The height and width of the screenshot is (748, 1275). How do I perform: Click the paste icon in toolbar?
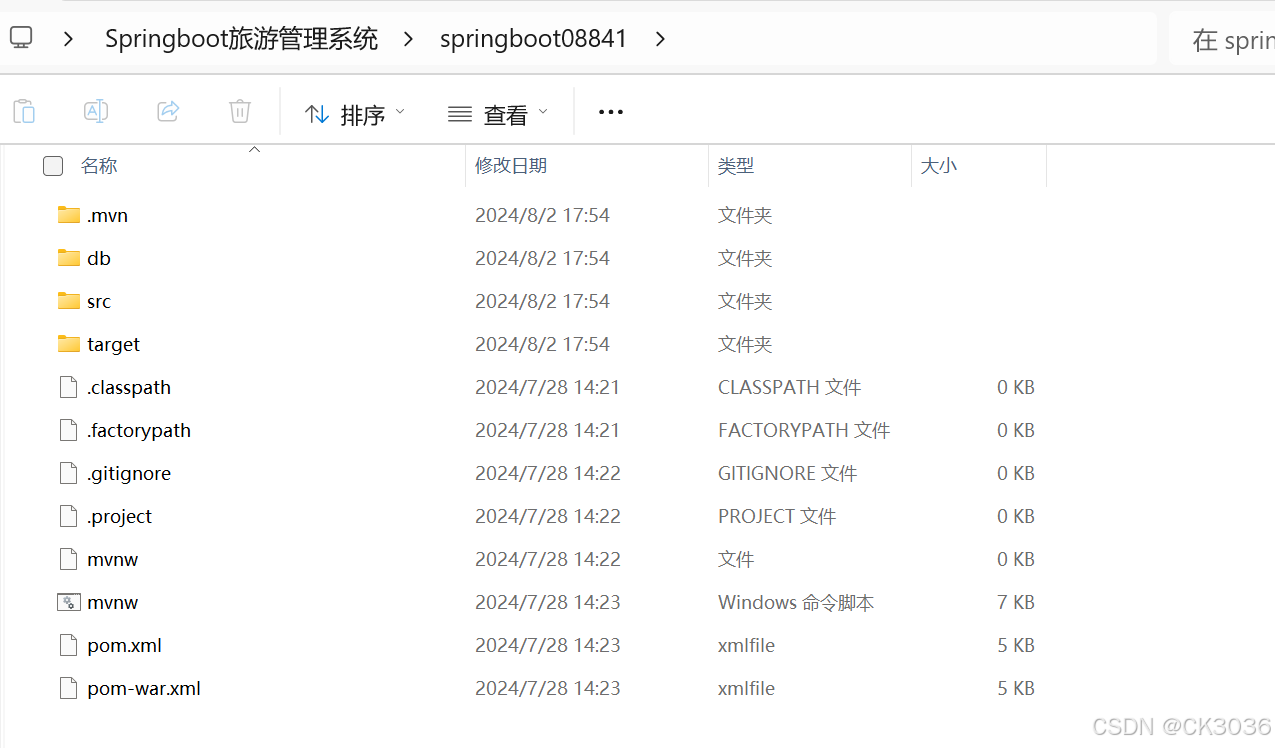(x=24, y=111)
